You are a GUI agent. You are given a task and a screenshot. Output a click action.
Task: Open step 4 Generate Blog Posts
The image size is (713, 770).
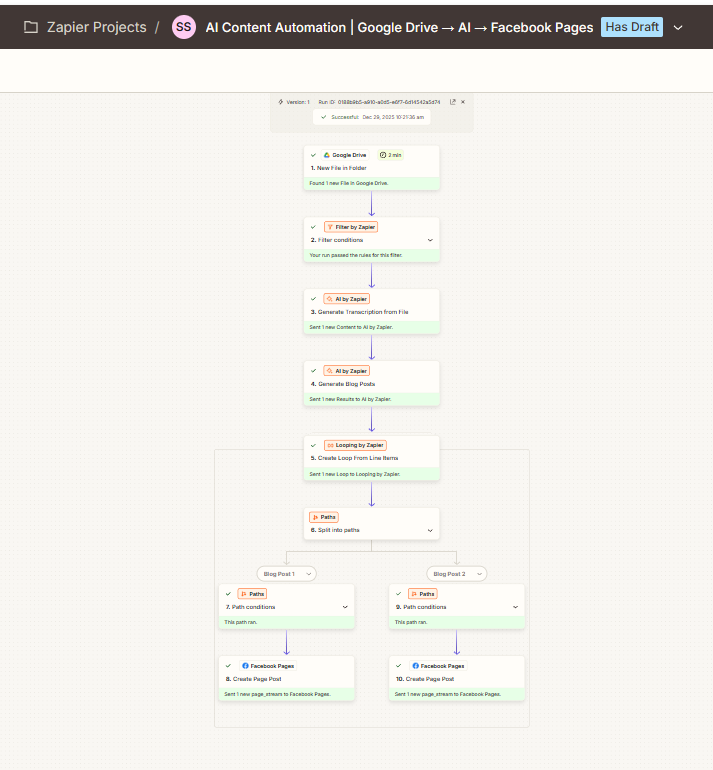point(343,384)
